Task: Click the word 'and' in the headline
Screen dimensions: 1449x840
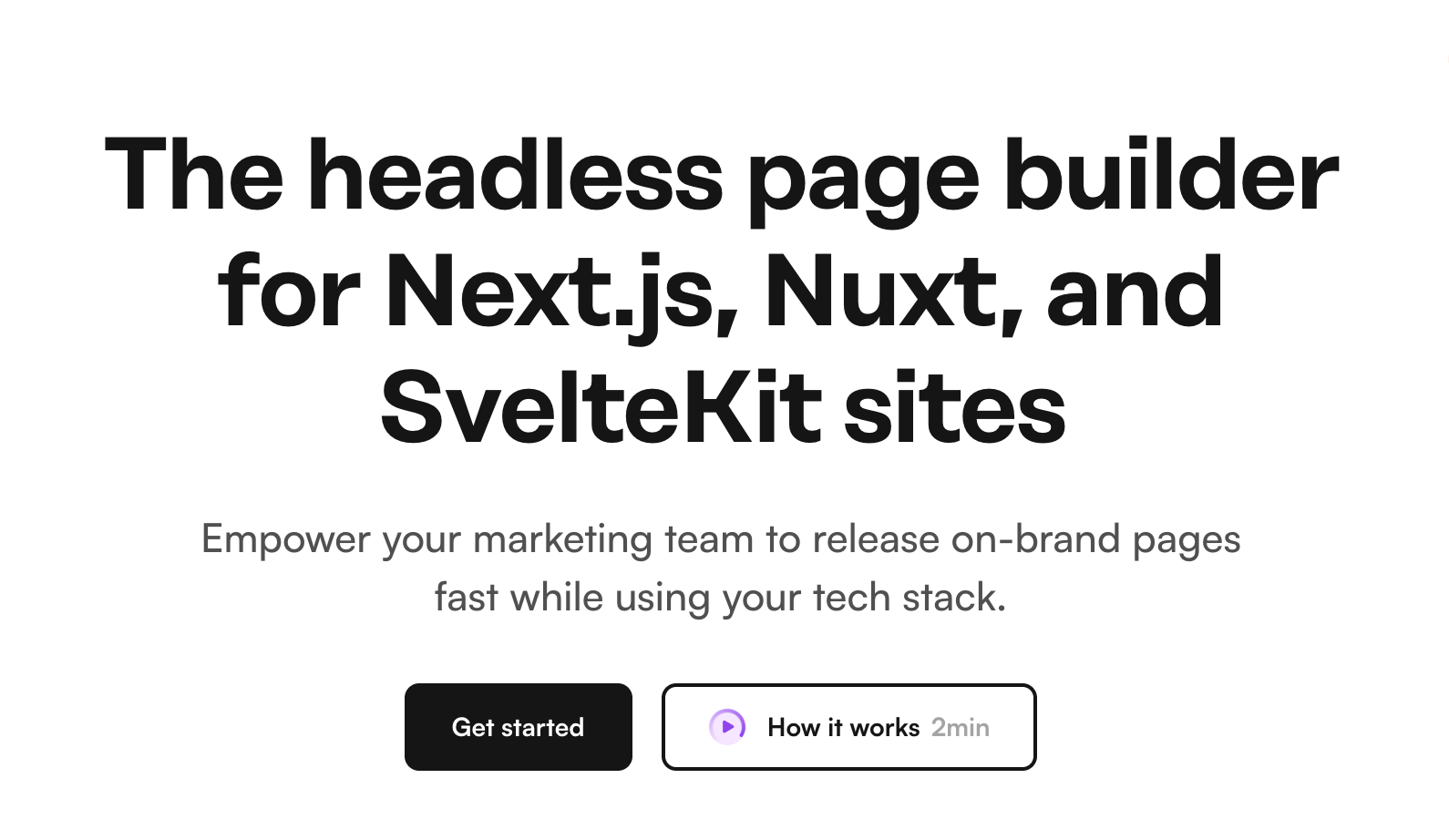Action: coord(1136,292)
